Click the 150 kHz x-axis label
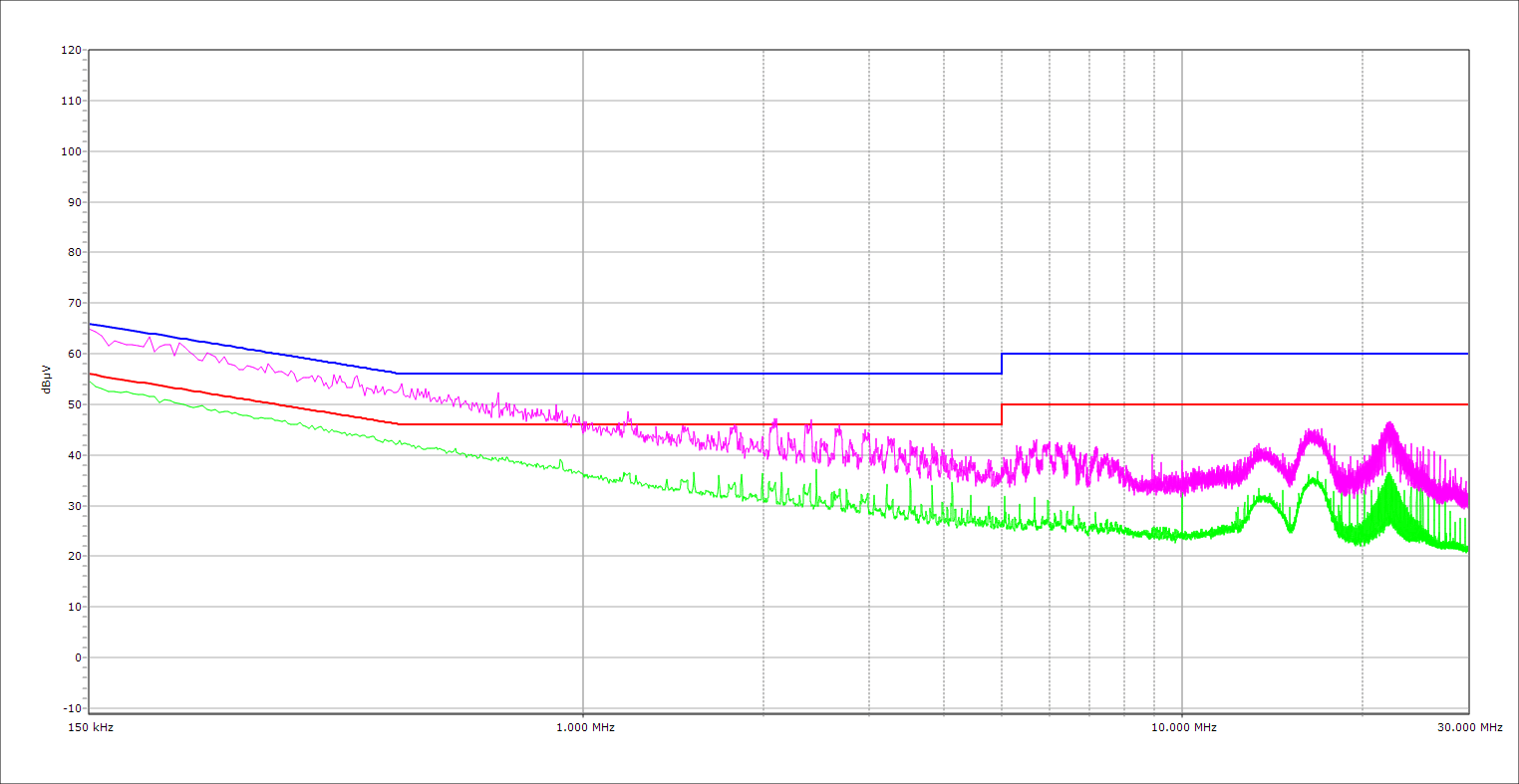This screenshot has width=1519, height=784. pyautogui.click(x=90, y=727)
